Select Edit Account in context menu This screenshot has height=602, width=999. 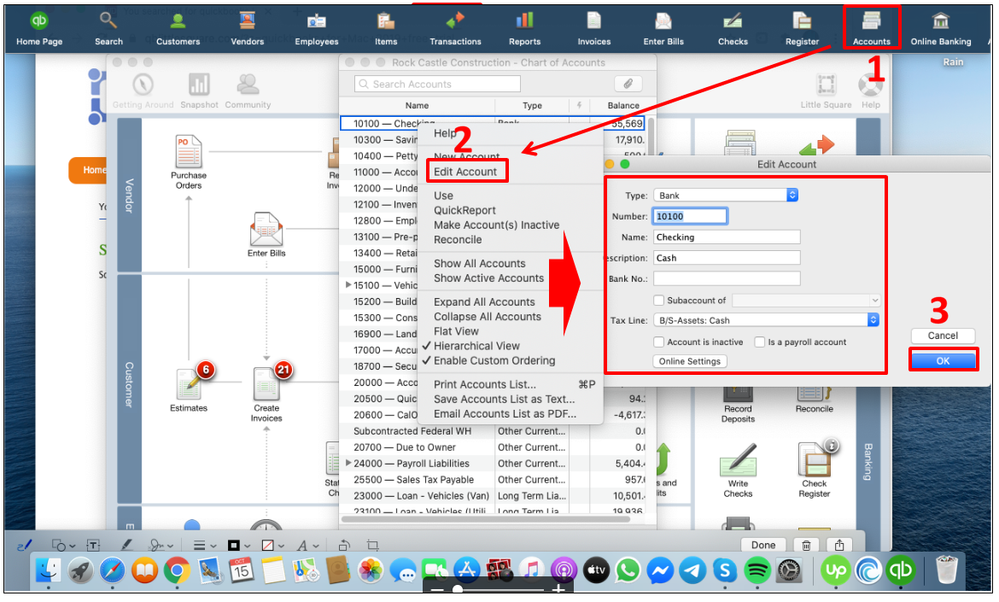click(x=465, y=171)
